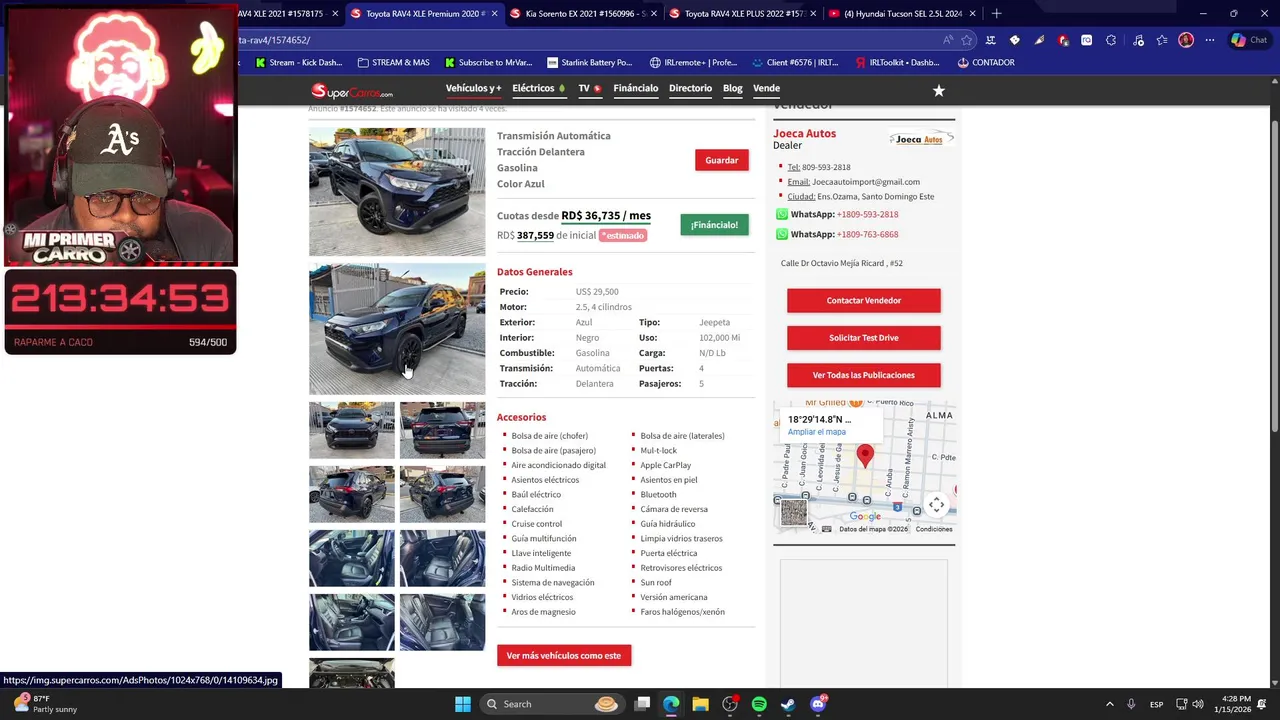The width and height of the screenshot is (1280, 720).
Task: Open the second large car photo
Action: click(x=397, y=329)
